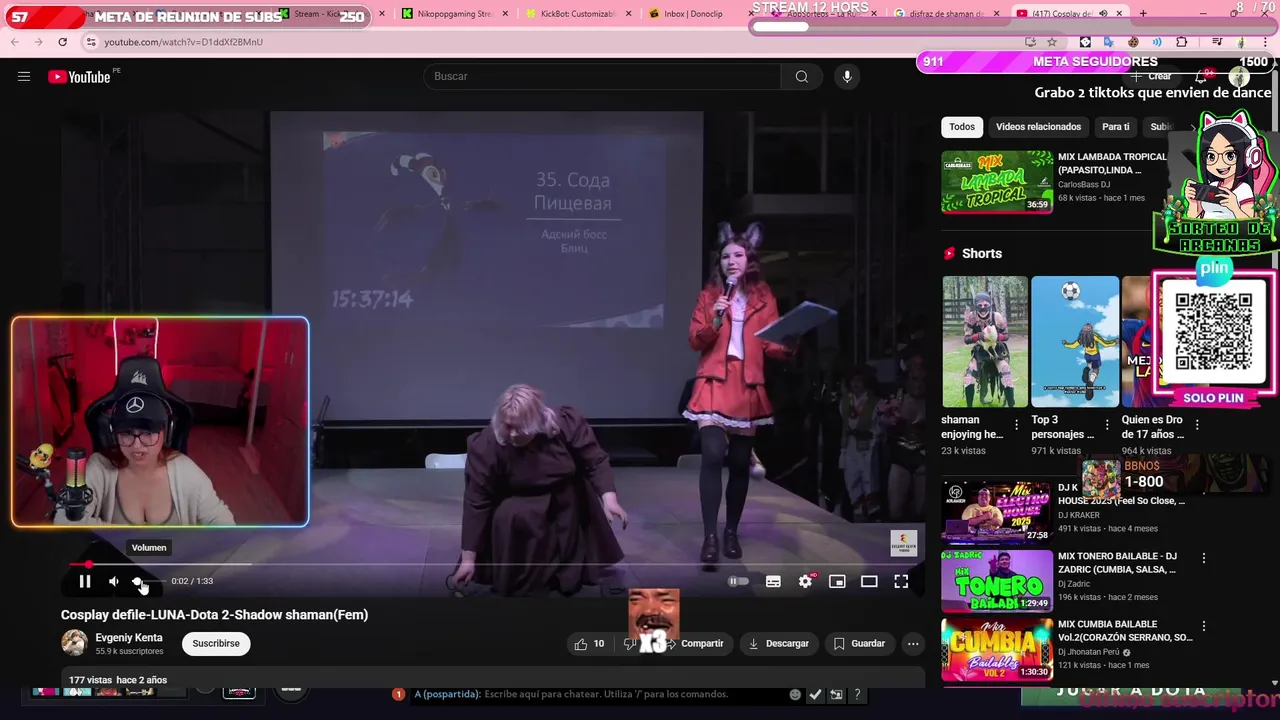Screen dimensions: 1280x720
Task: Open a new browser tab
Action: (x=1143, y=14)
